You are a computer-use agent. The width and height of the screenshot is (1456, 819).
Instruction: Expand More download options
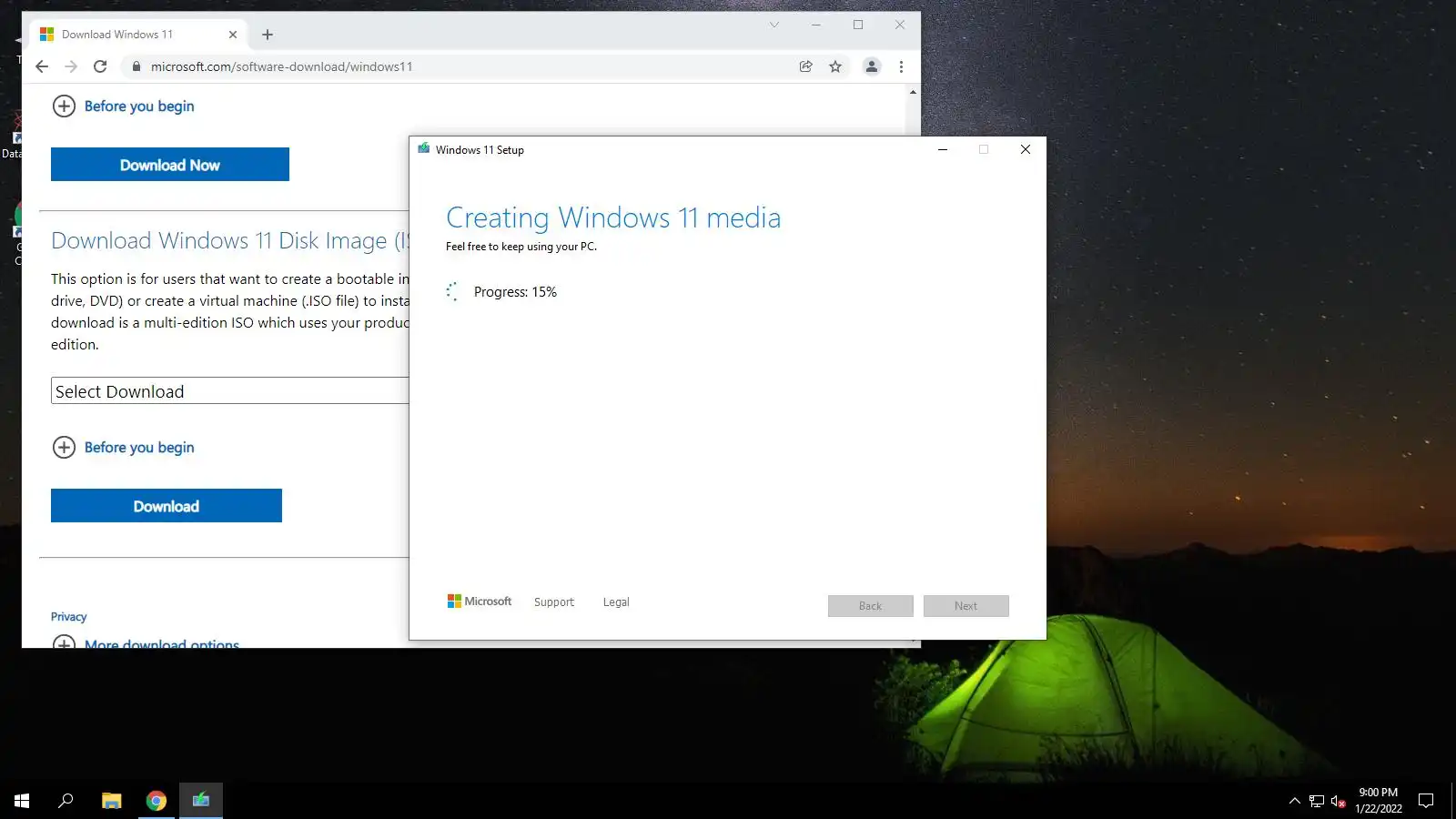point(146,643)
